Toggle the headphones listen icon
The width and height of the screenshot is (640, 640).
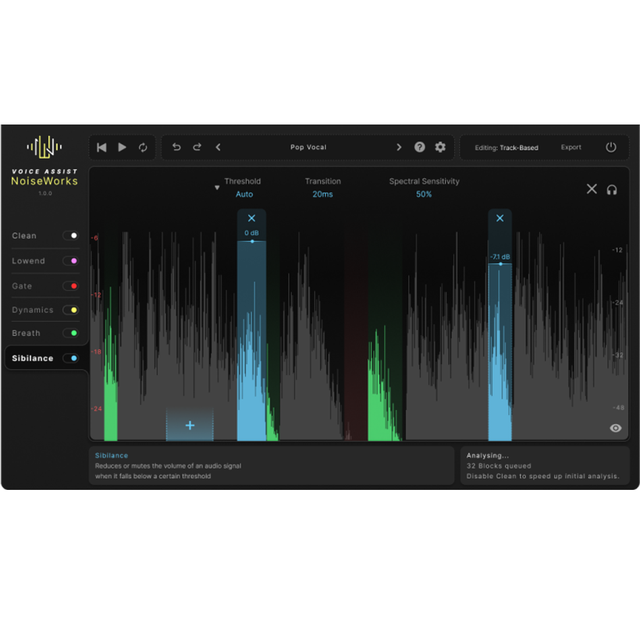[611, 190]
